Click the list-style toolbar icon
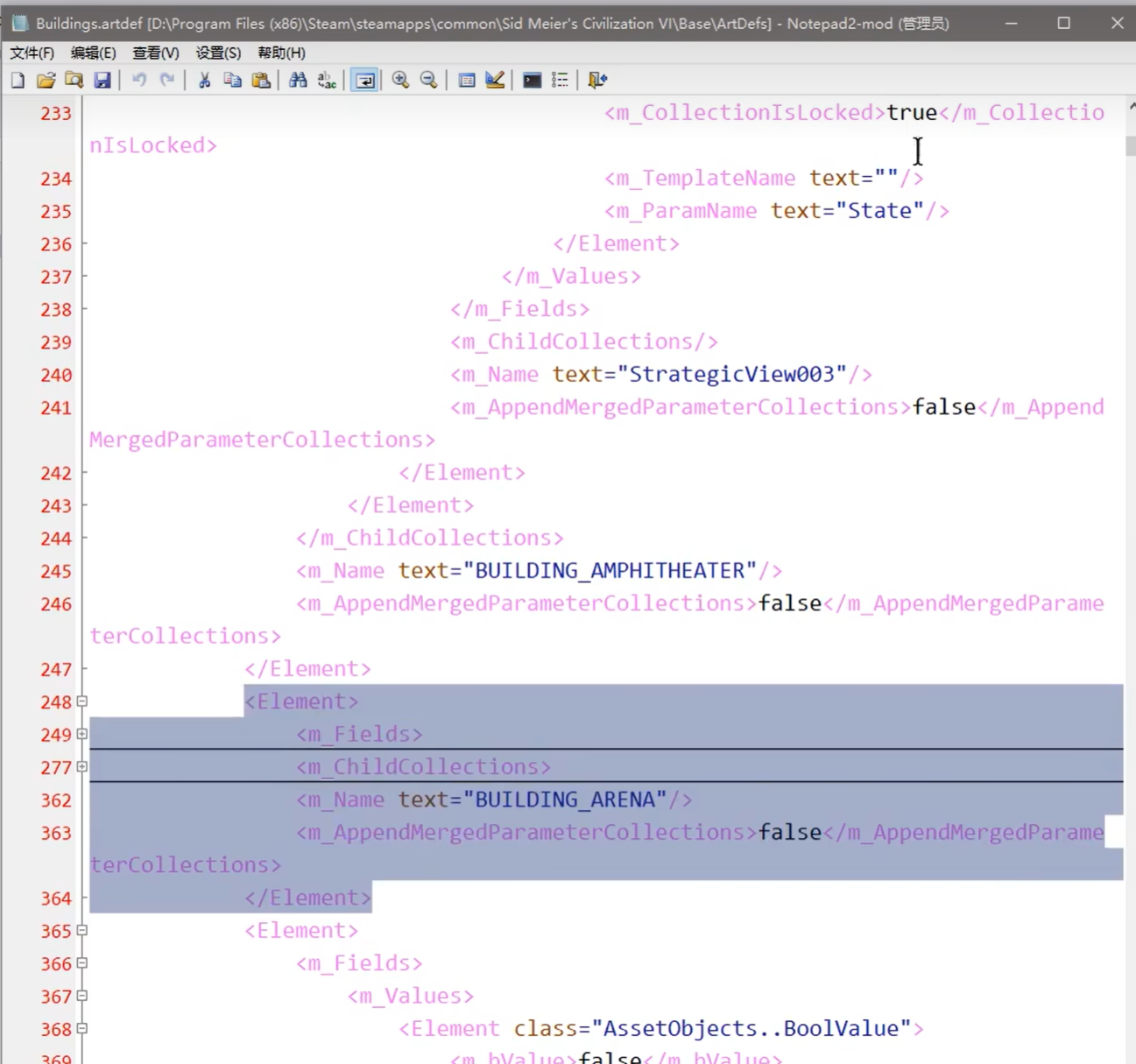The width and height of the screenshot is (1136, 1064). tap(561, 81)
